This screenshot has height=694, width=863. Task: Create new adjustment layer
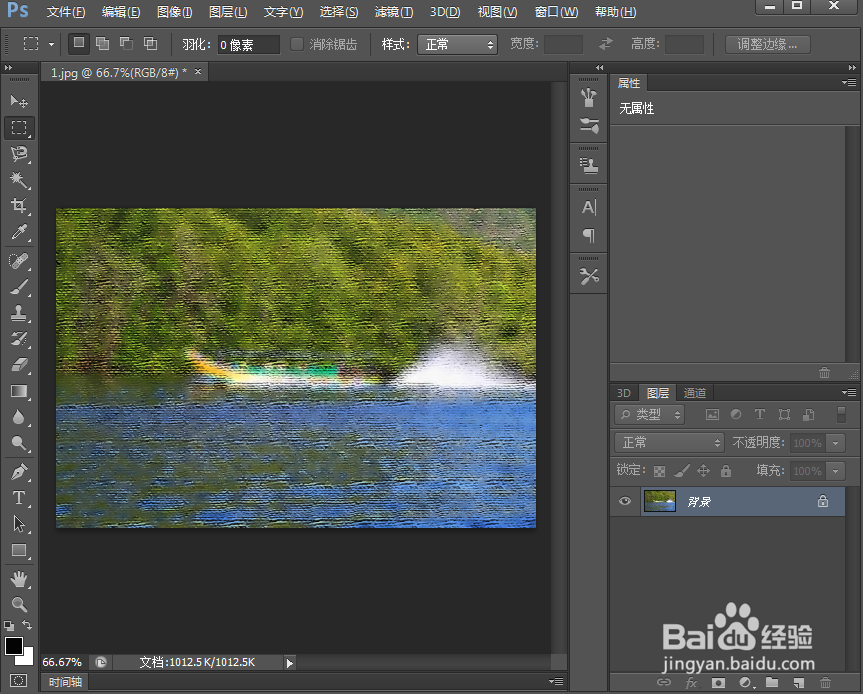[x=746, y=682]
